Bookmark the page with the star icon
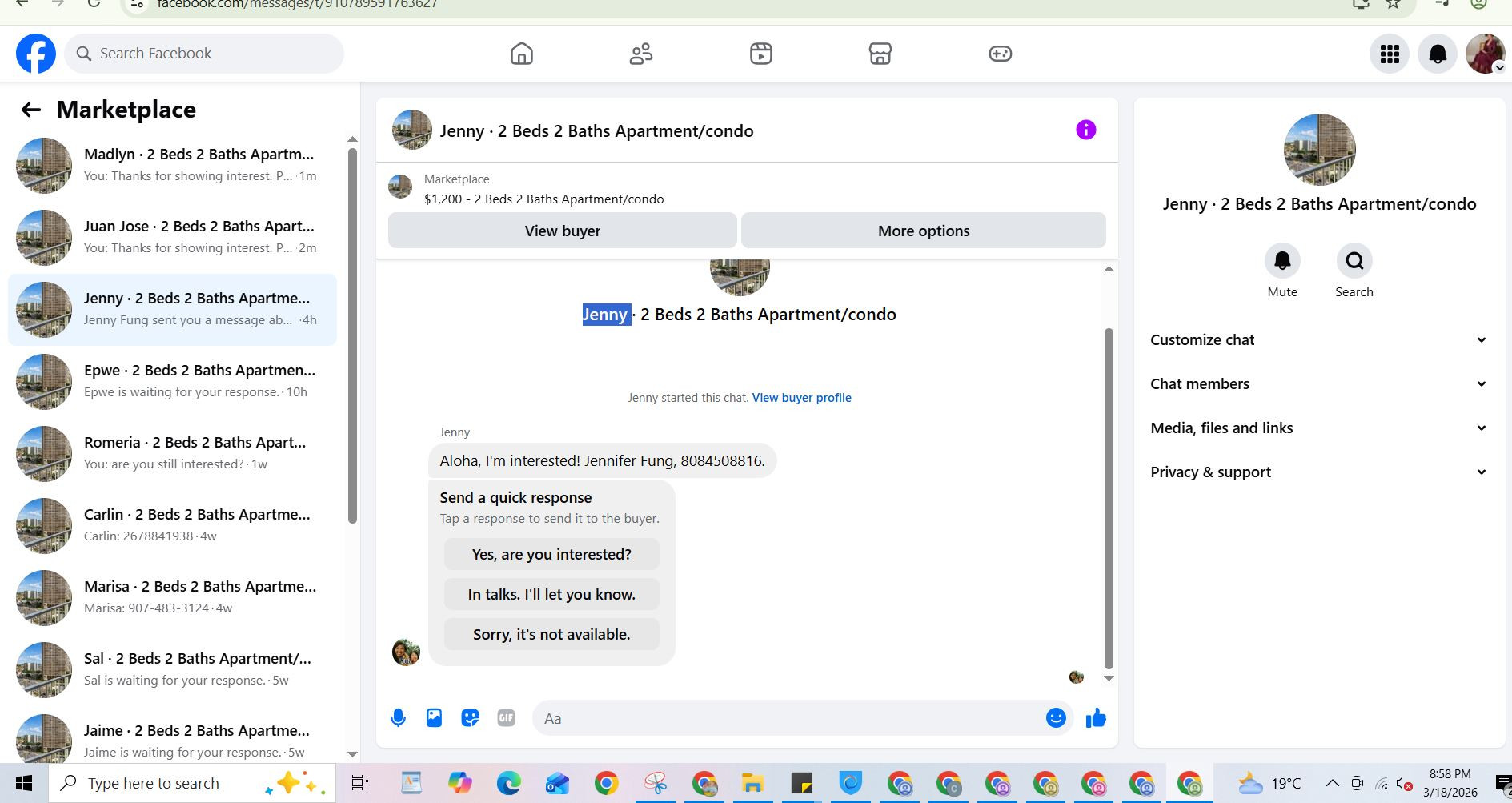Screen dimensions: 1512x803 pos(1394,4)
